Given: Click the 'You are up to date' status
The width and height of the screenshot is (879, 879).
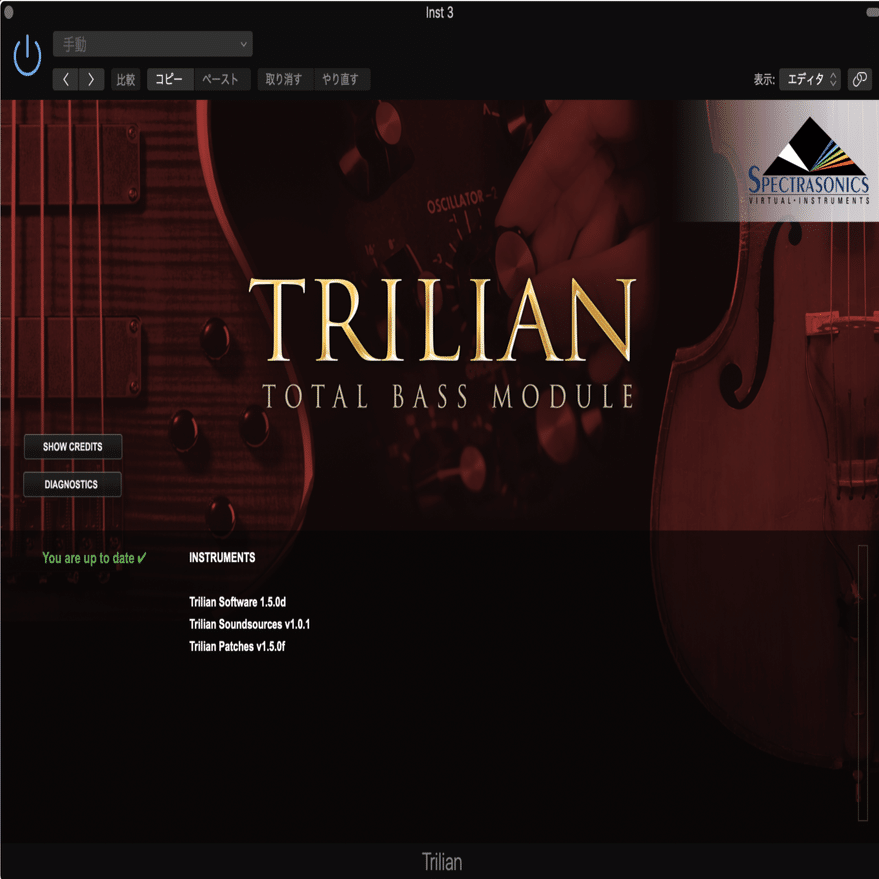Looking at the screenshot, I should [94, 558].
